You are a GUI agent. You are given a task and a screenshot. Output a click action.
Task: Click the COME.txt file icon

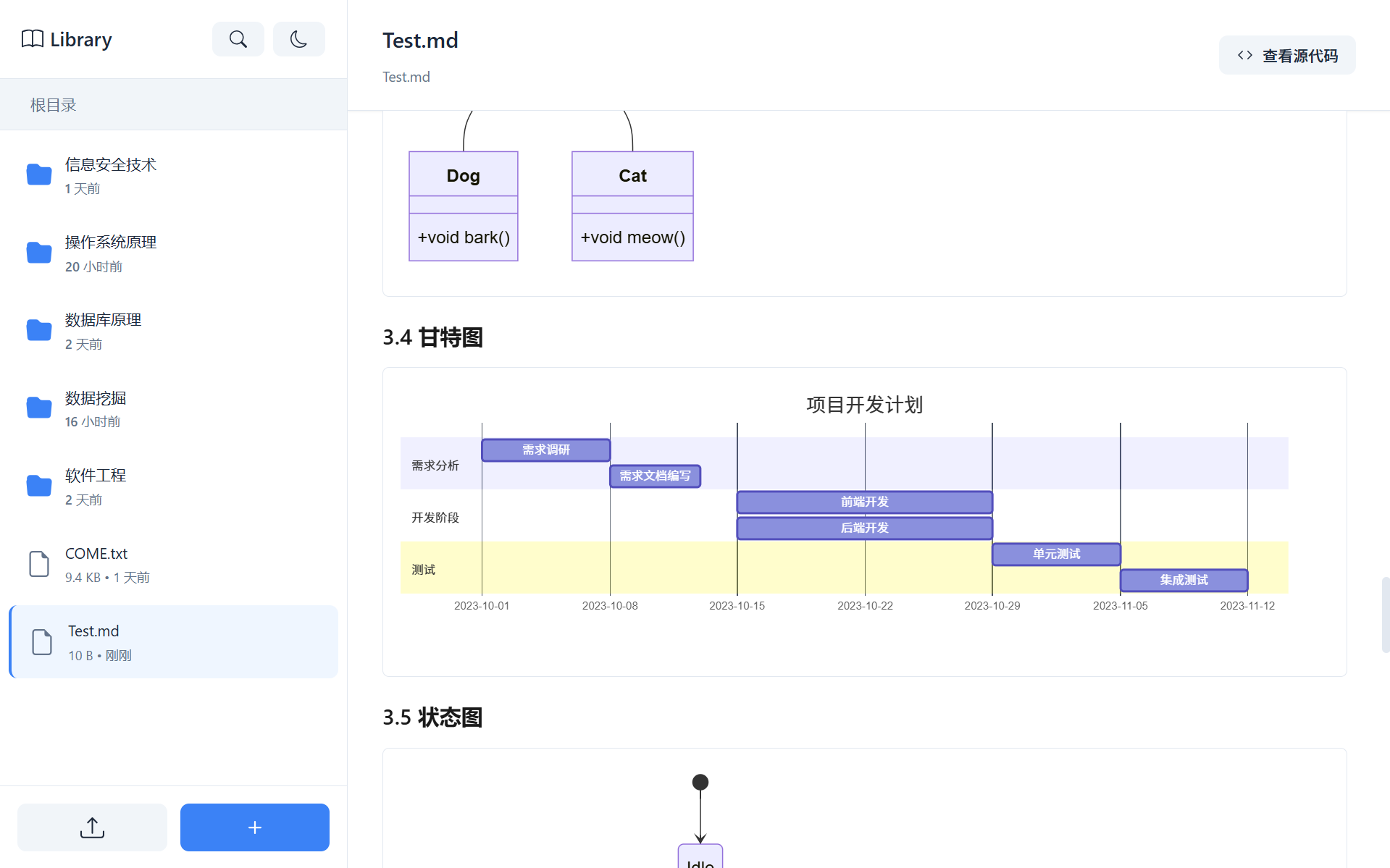[x=38, y=564]
